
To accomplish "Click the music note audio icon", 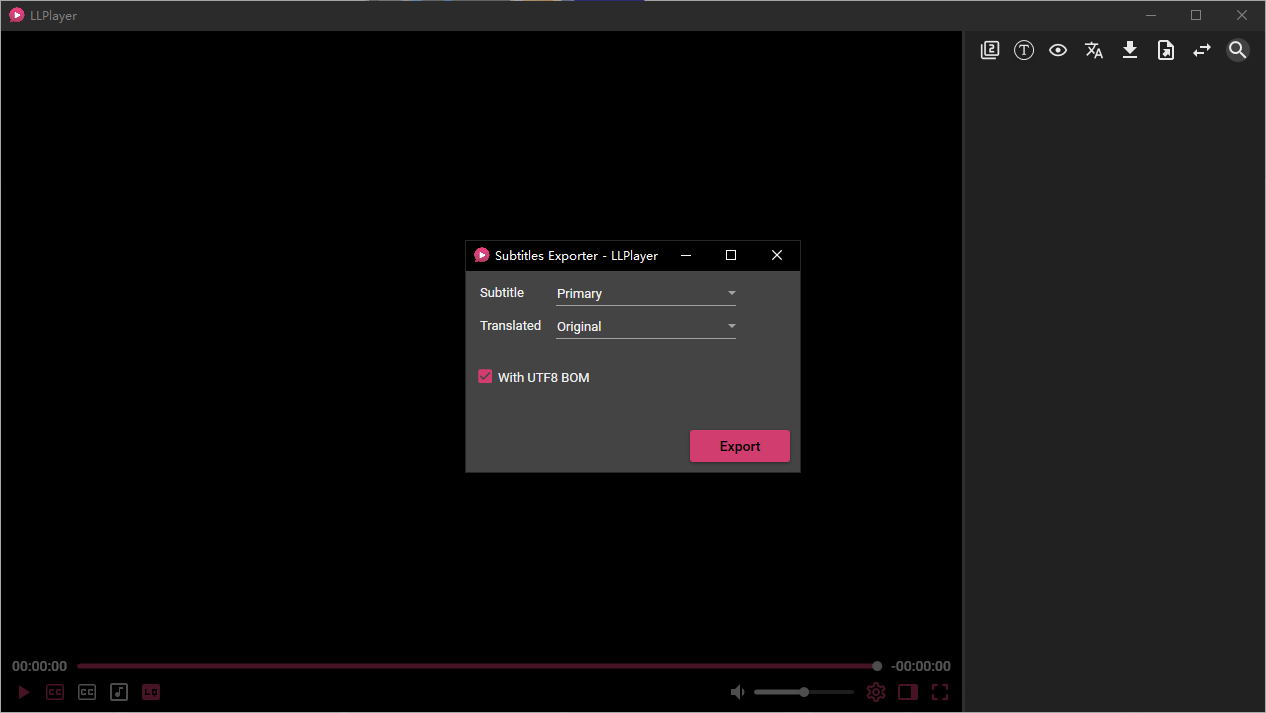I will (119, 692).
